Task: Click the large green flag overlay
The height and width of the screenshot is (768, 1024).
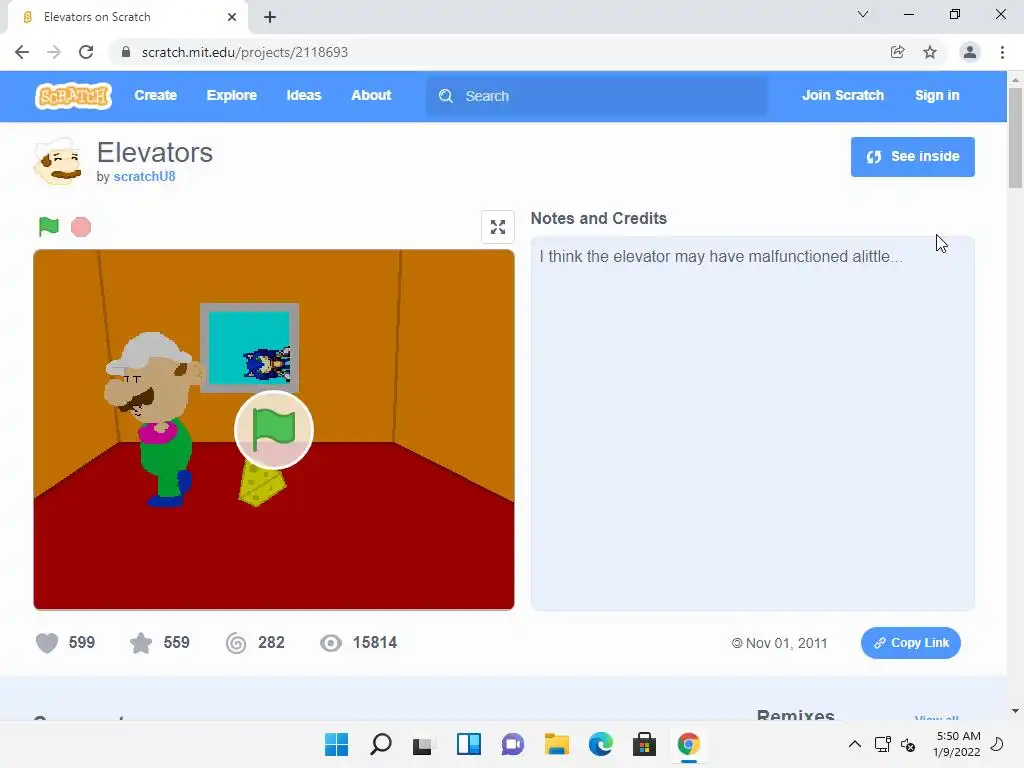Action: coord(274,430)
